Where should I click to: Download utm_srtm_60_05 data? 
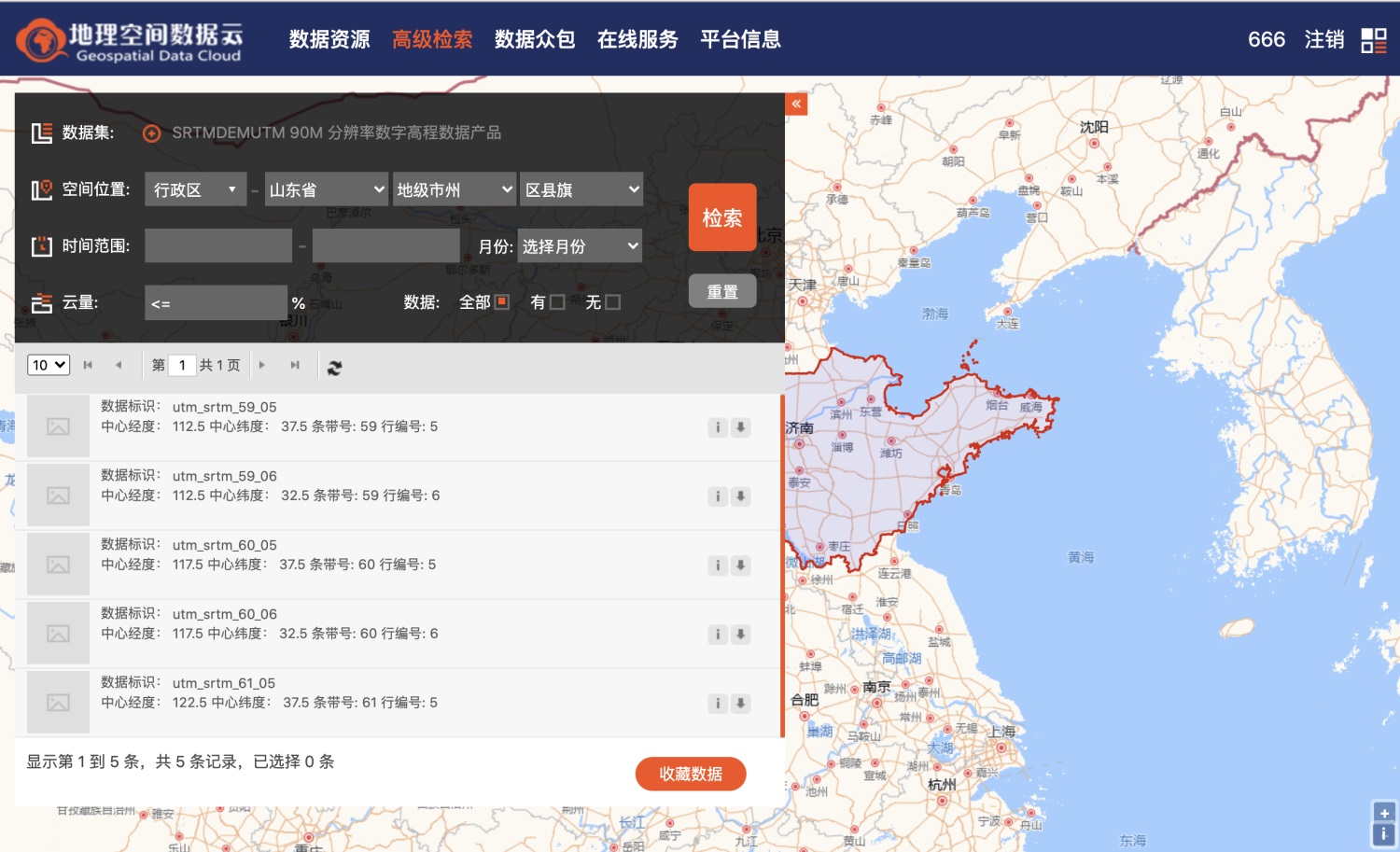tap(741, 566)
